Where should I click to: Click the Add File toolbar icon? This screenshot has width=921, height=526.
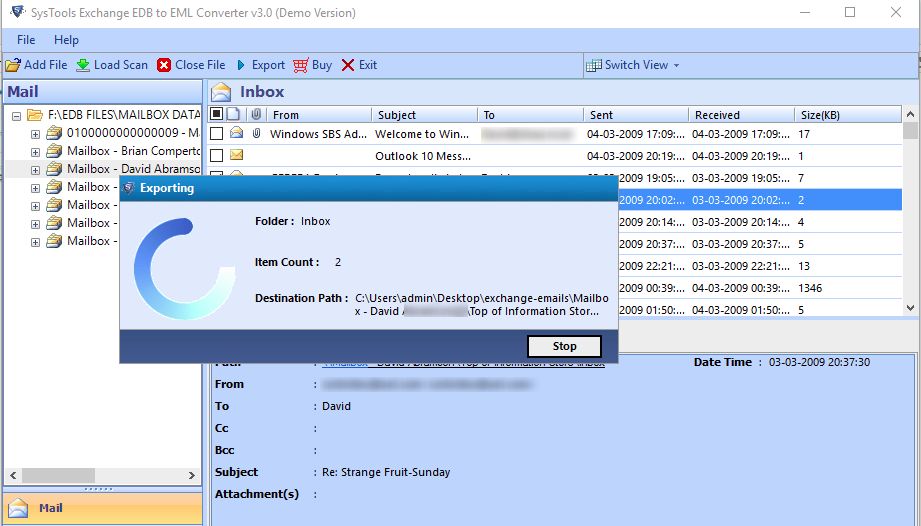click(13, 65)
